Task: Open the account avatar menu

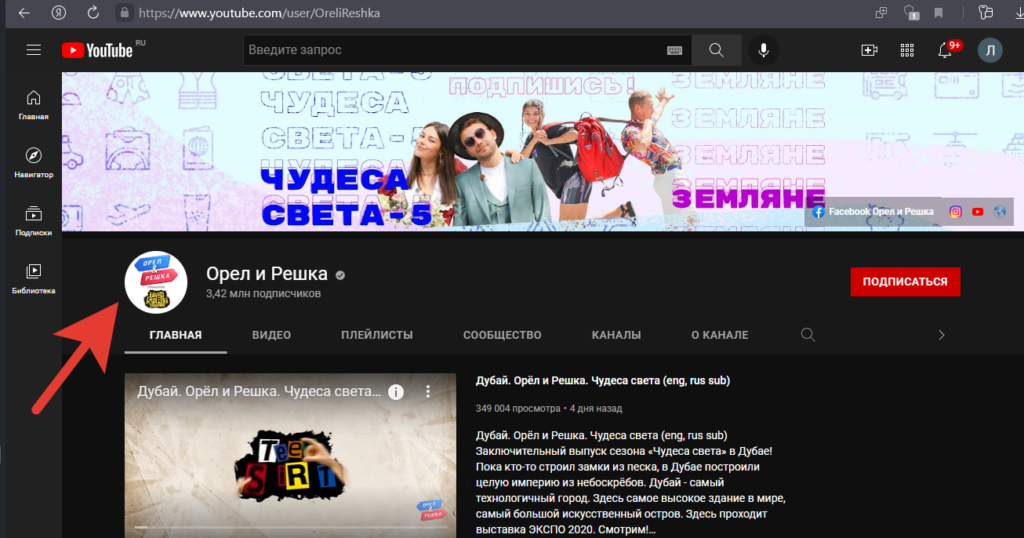Action: [990, 50]
